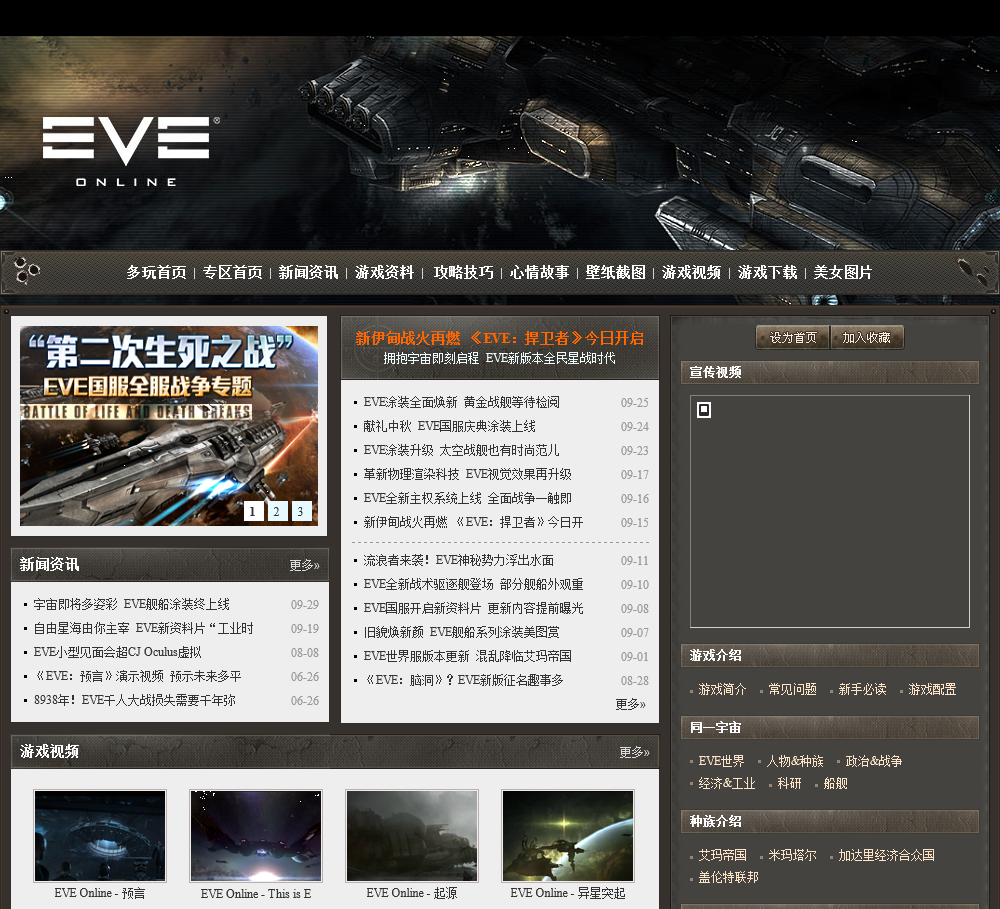Open article 自由星海由你主宰 EVE新资料片
This screenshot has width=1000, height=909.
coord(143,628)
